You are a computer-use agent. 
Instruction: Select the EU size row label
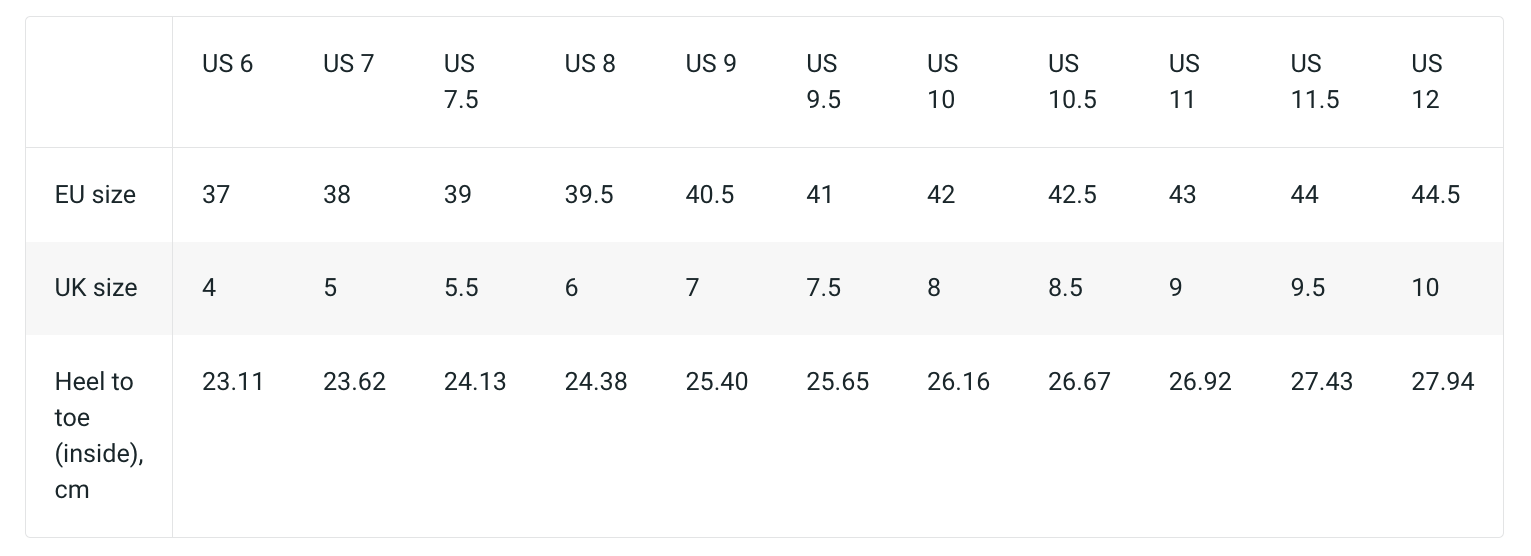click(95, 195)
